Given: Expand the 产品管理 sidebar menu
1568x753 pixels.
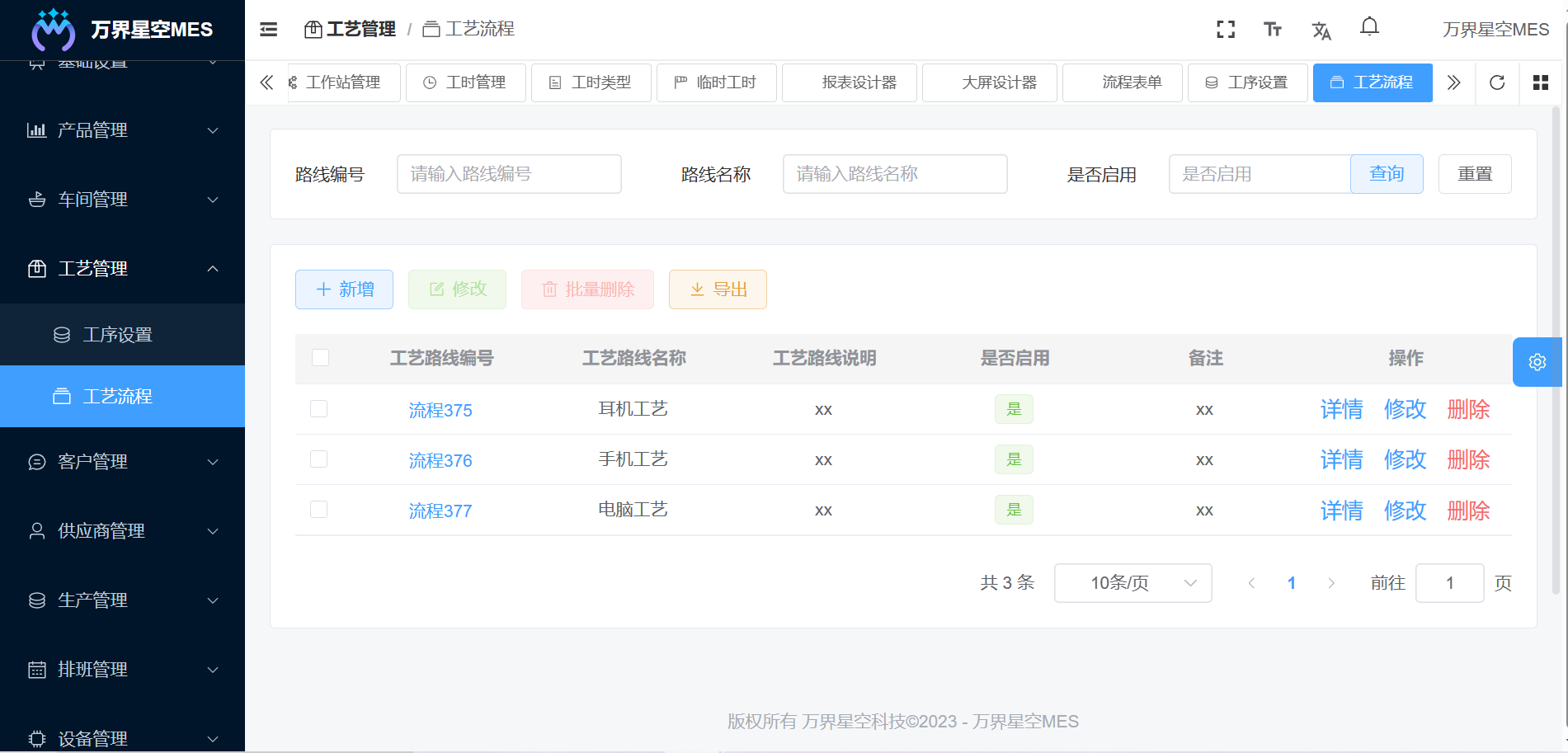Looking at the screenshot, I should pos(122,130).
